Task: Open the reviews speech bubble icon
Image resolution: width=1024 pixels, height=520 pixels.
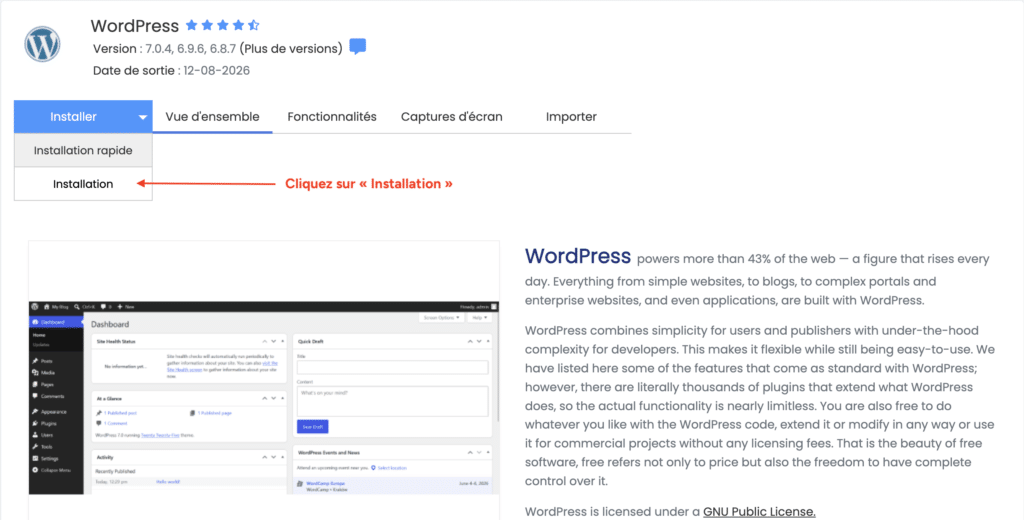Action: click(x=357, y=47)
